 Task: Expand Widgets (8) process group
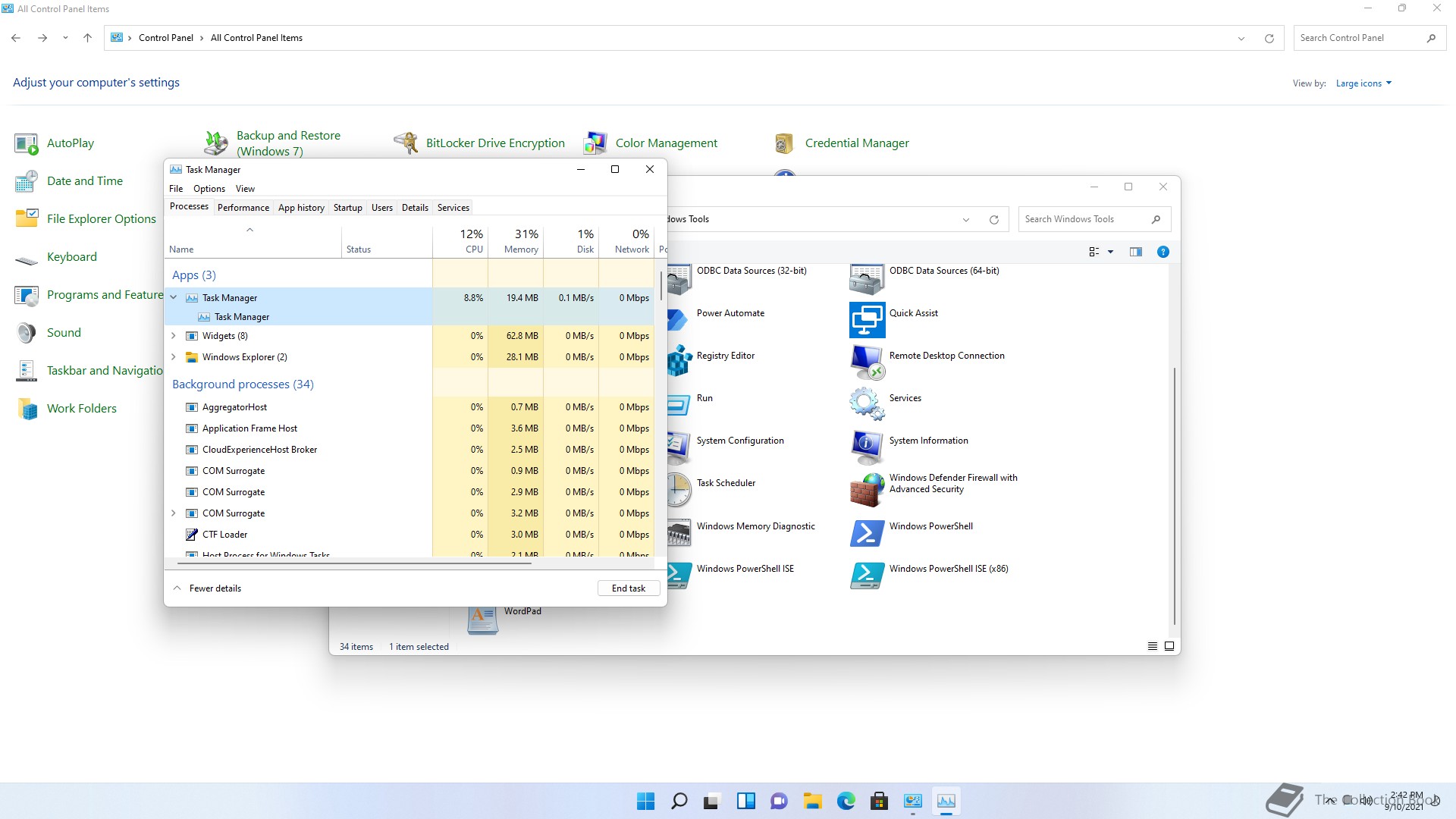174,336
